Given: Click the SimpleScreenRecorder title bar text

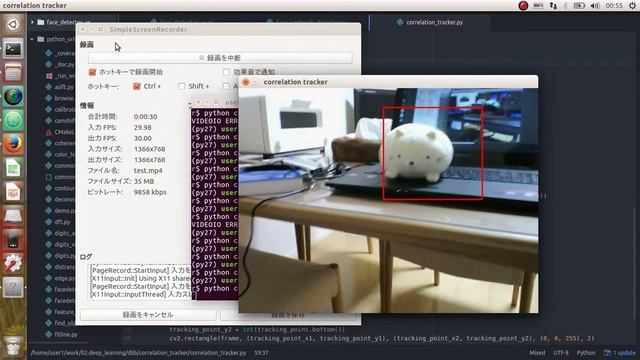Looking at the screenshot, I should [x=148, y=29].
